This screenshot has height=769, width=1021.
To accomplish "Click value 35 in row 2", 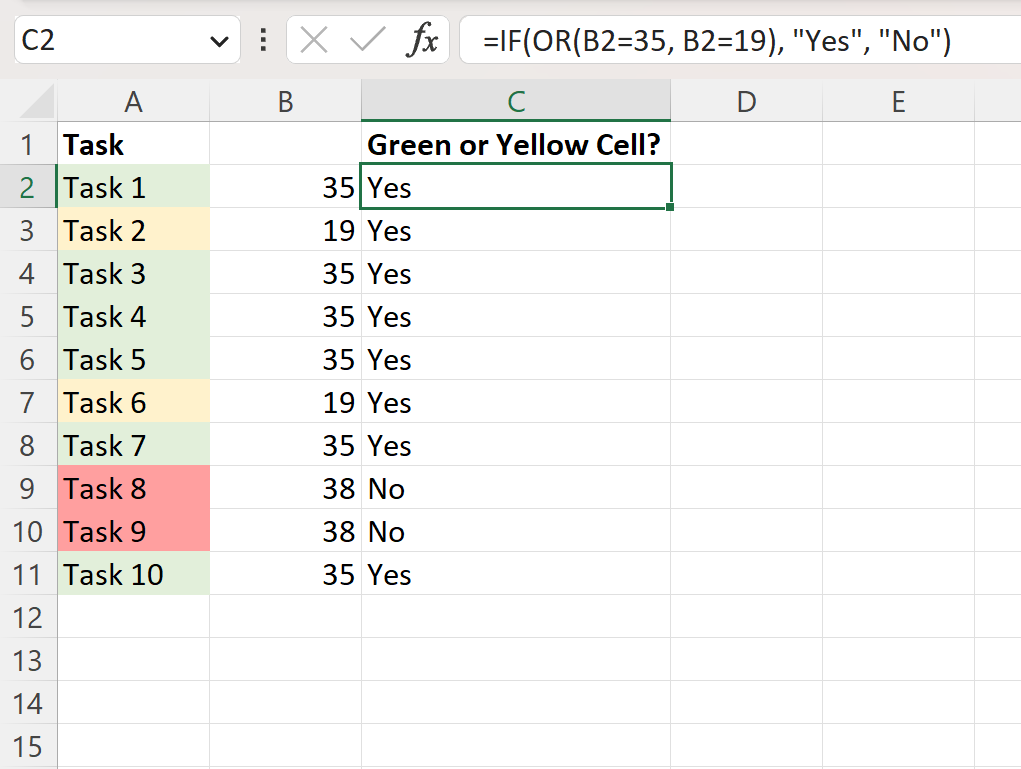I will tap(286, 187).
